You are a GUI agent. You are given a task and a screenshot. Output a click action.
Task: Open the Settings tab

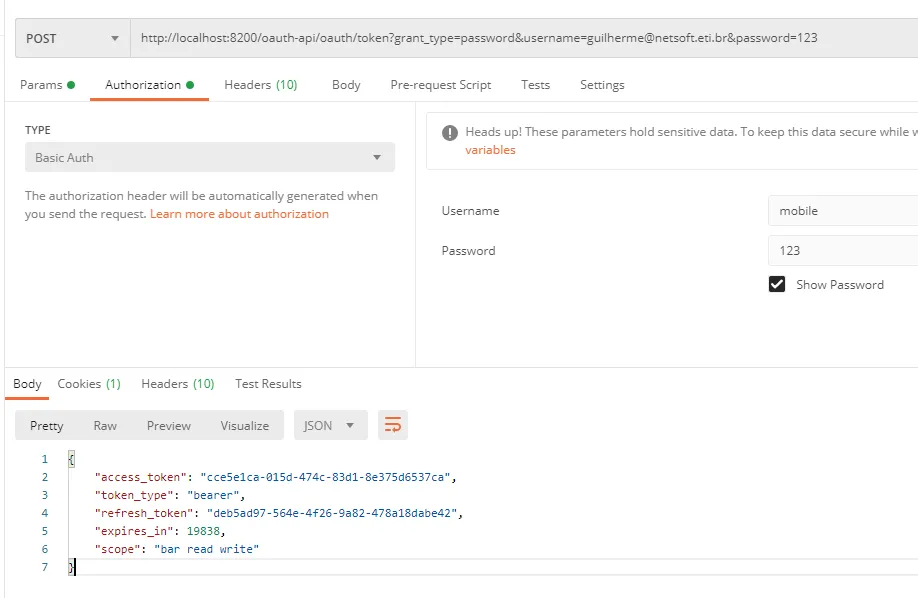point(602,85)
